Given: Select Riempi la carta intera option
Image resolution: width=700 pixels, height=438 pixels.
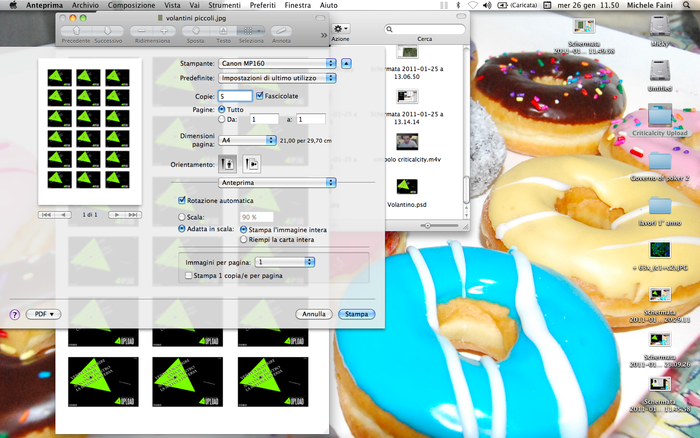Looking at the screenshot, I should pyautogui.click(x=243, y=239).
